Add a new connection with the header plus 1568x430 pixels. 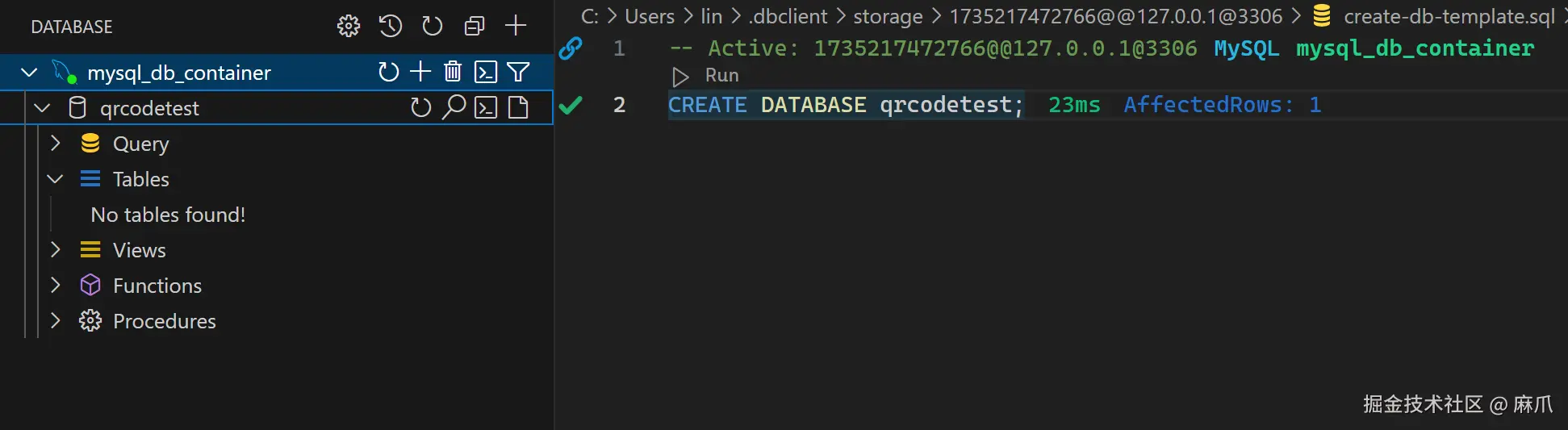(x=516, y=27)
